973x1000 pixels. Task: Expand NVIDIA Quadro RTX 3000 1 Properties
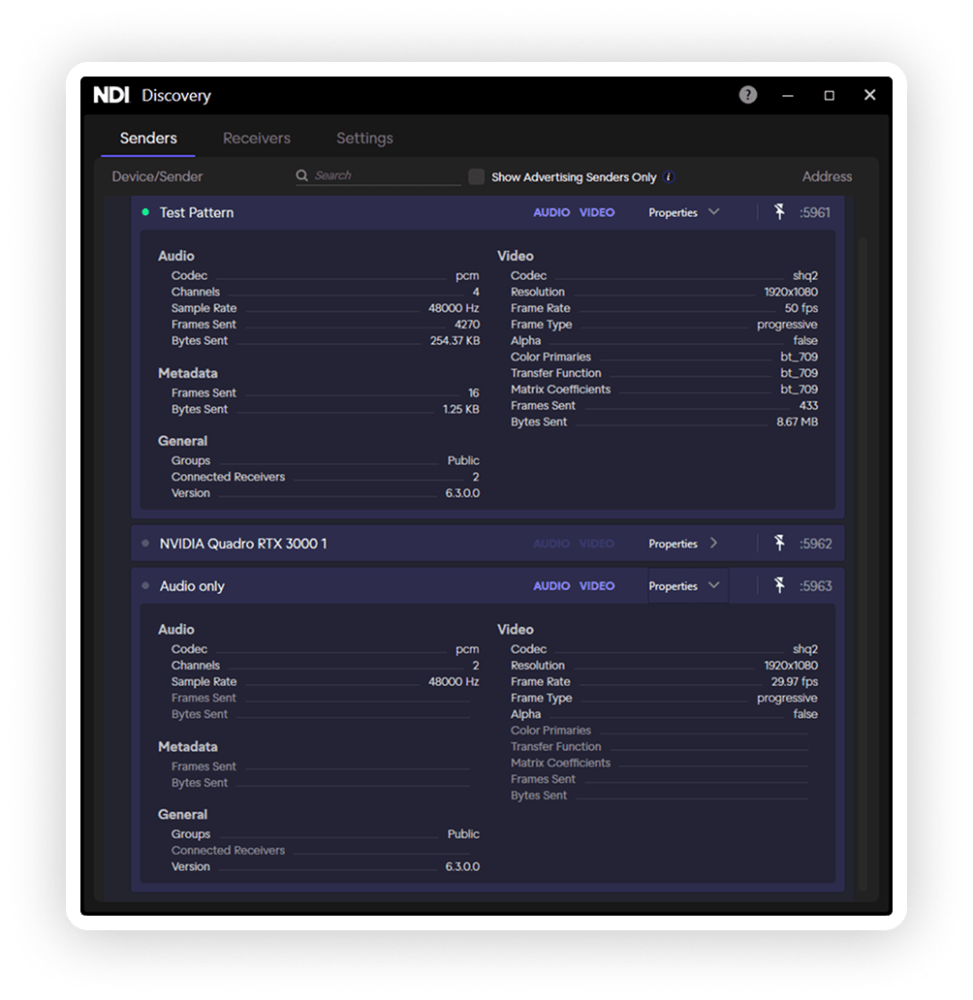713,543
